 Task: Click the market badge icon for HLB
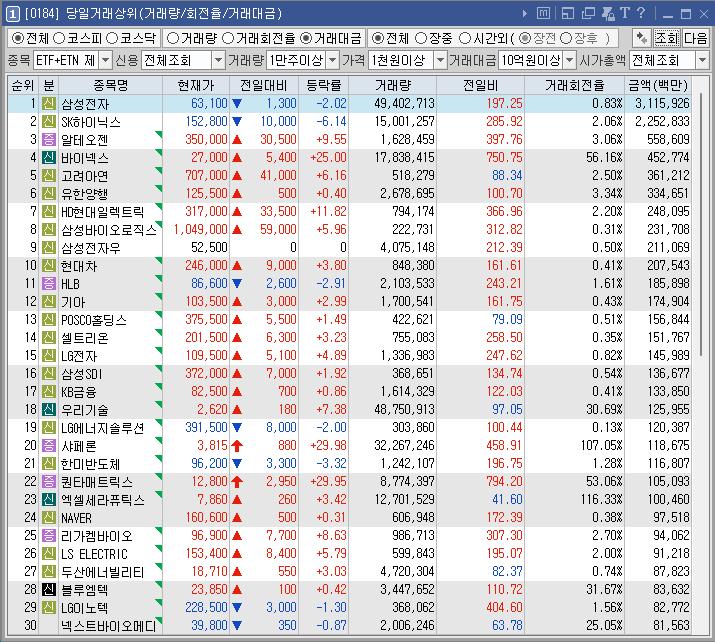(49, 284)
